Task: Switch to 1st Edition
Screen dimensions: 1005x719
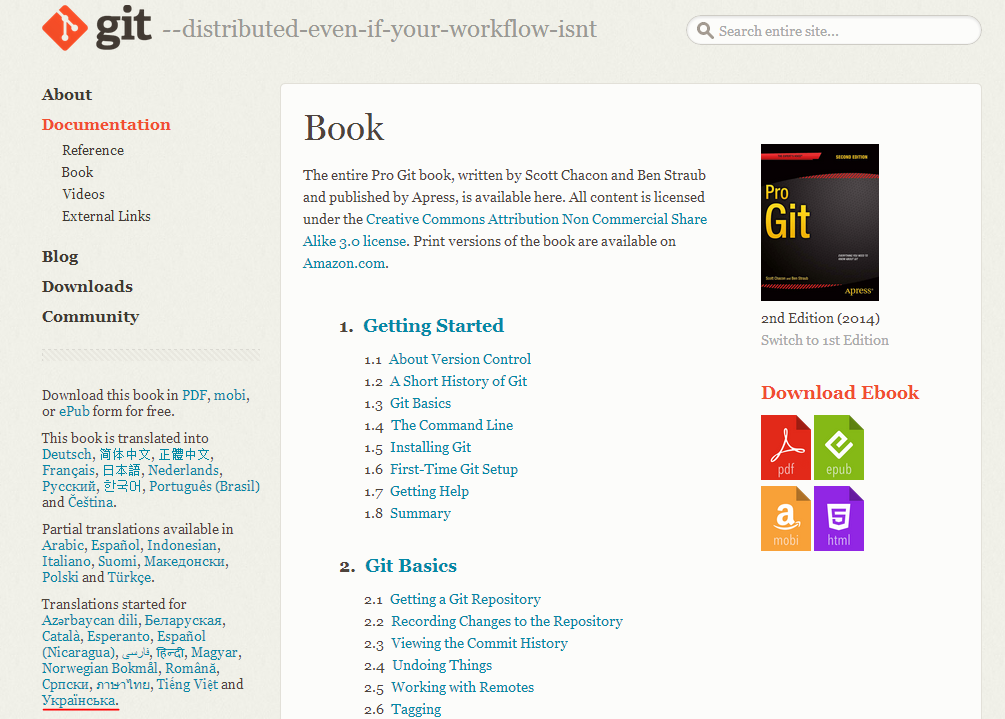Action: tap(824, 340)
